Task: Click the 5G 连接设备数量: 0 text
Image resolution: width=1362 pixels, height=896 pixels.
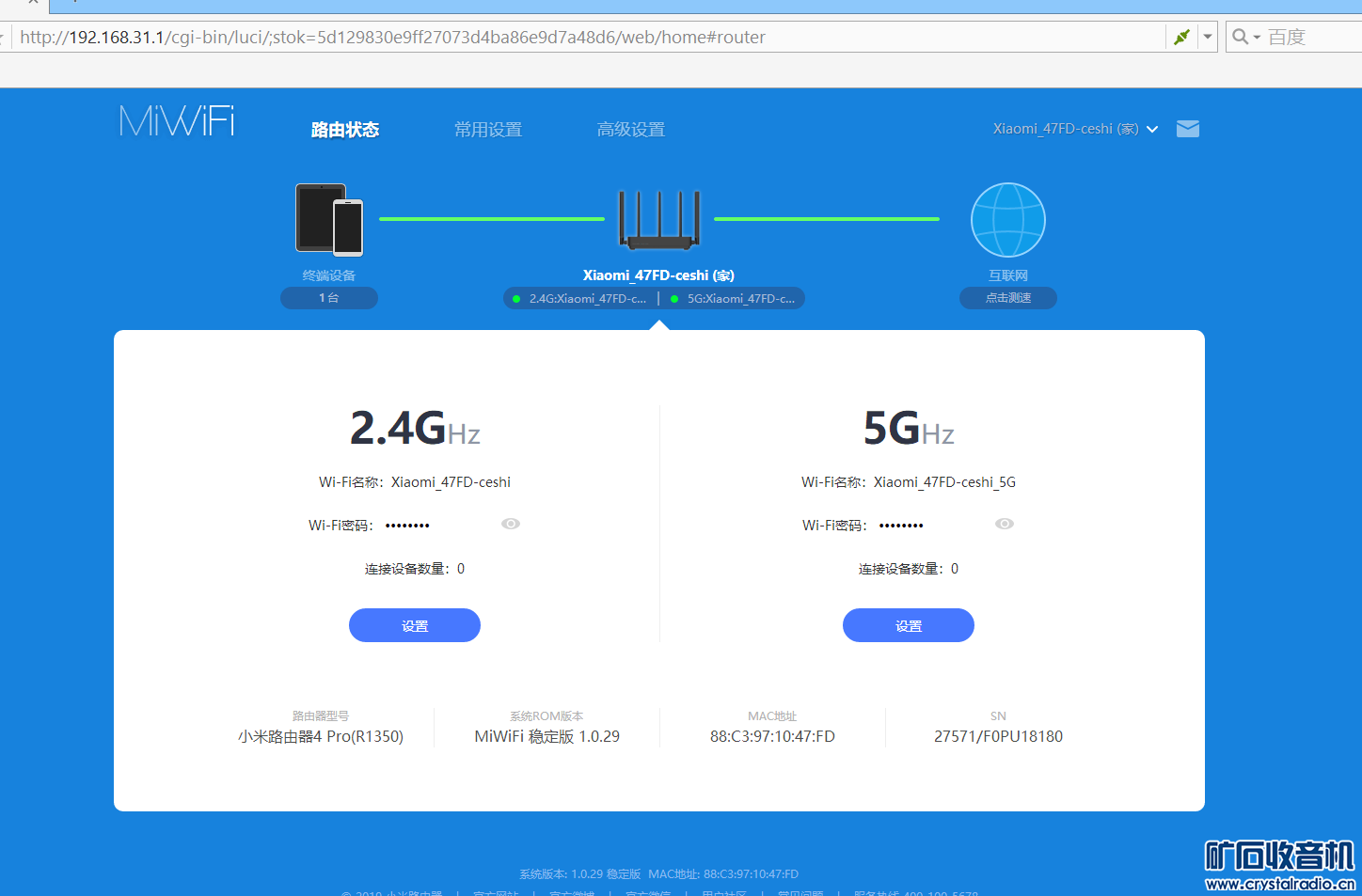Action: [909, 569]
